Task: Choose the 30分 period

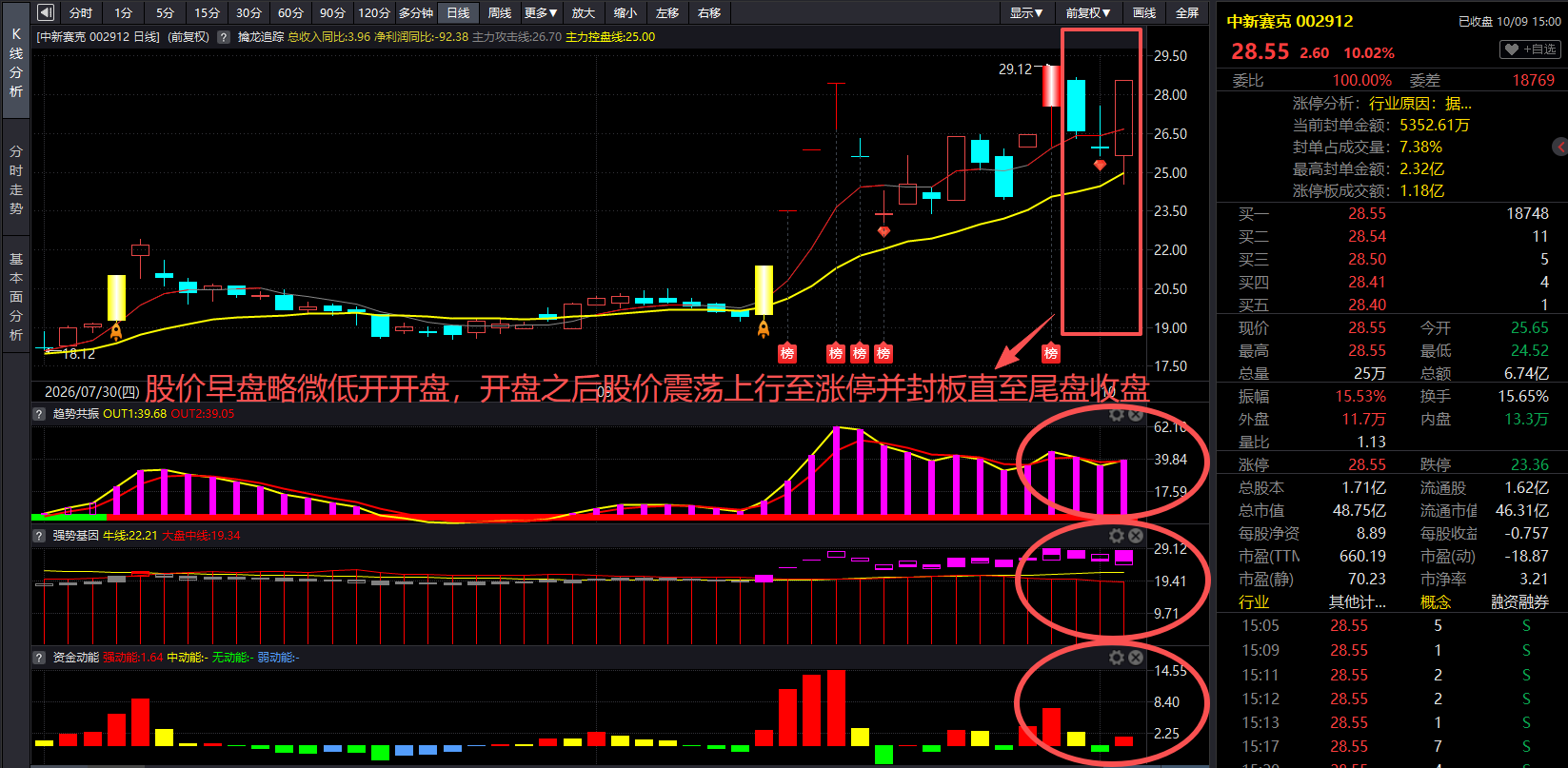Action: point(248,12)
